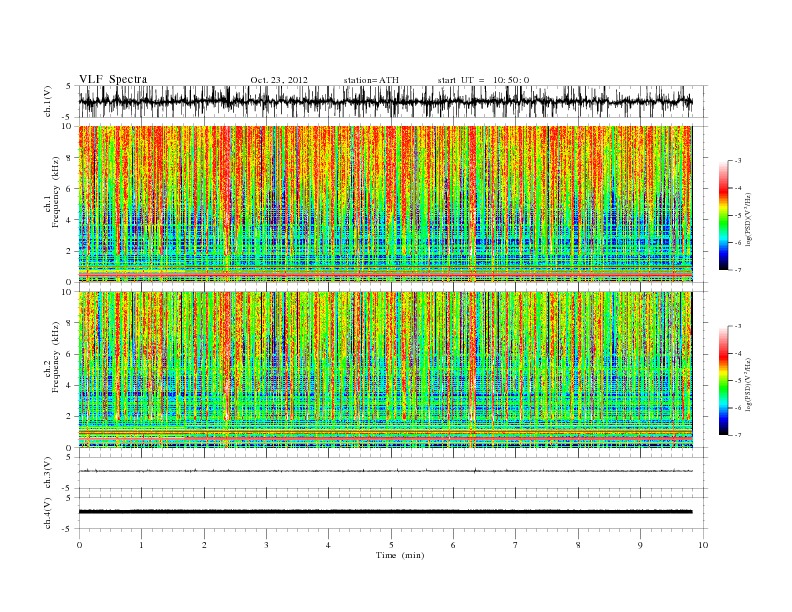Click the log(PSD) label beside ch.1 colorbar
792x612 pixels.
[x=748, y=219]
